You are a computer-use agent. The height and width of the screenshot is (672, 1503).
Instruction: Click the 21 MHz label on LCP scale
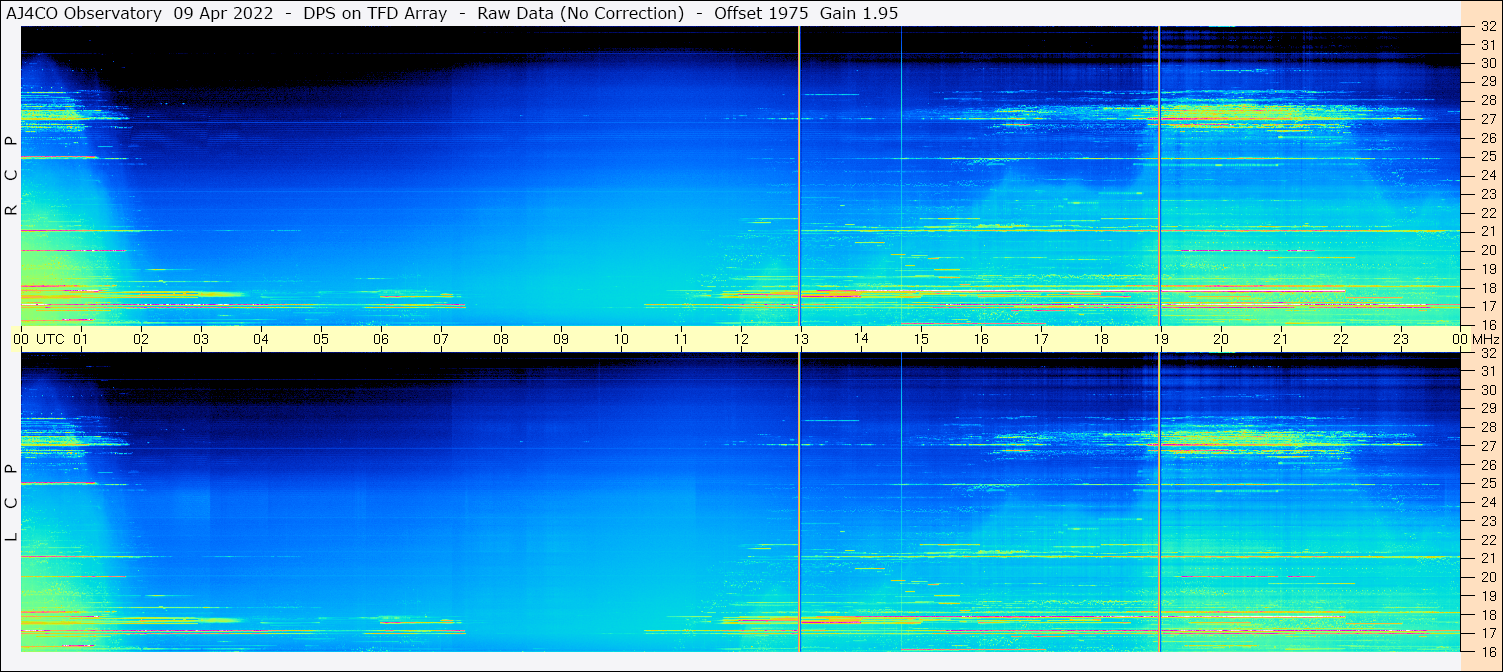click(1488, 558)
